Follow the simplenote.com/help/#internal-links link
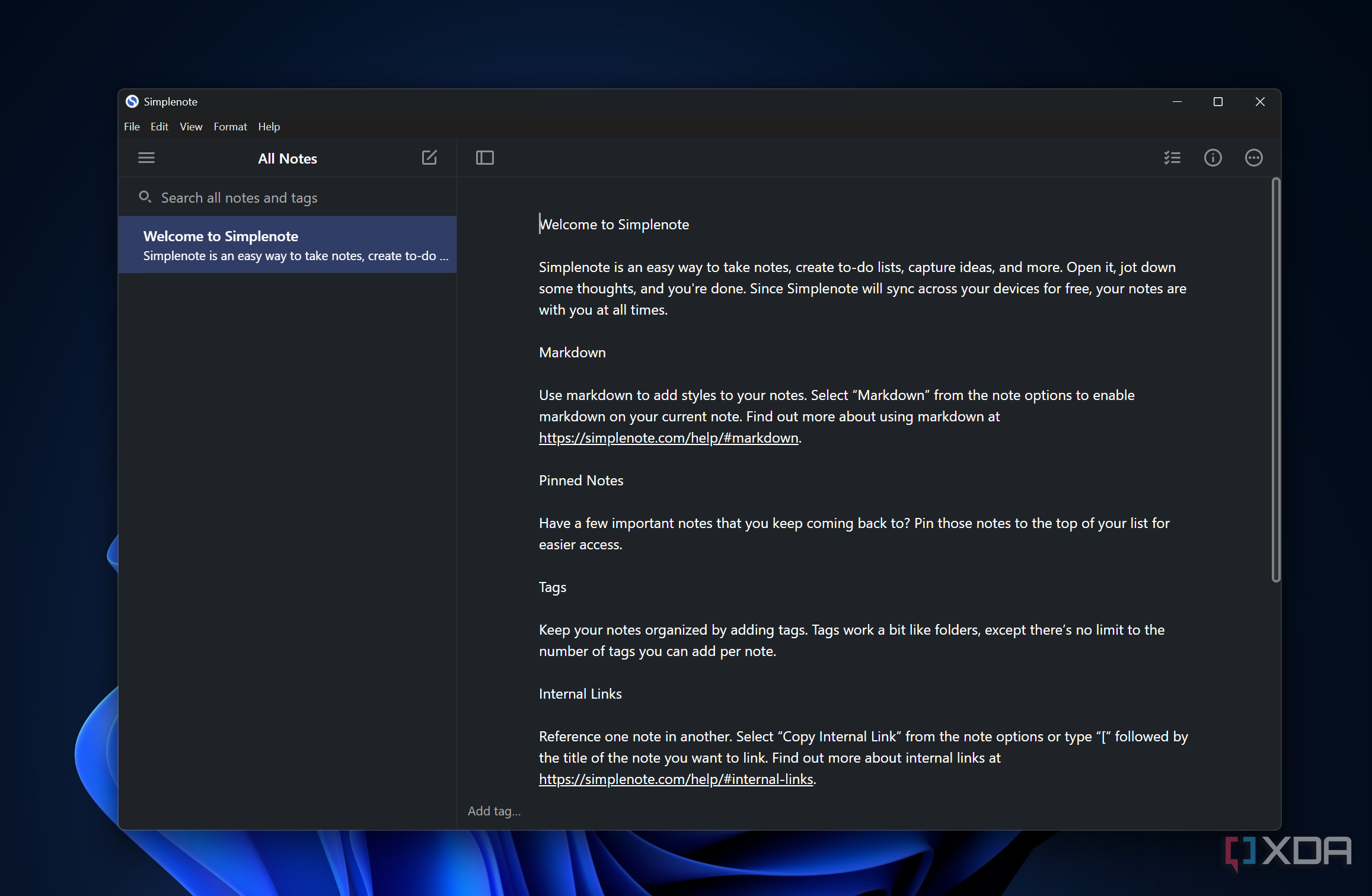 click(x=676, y=779)
